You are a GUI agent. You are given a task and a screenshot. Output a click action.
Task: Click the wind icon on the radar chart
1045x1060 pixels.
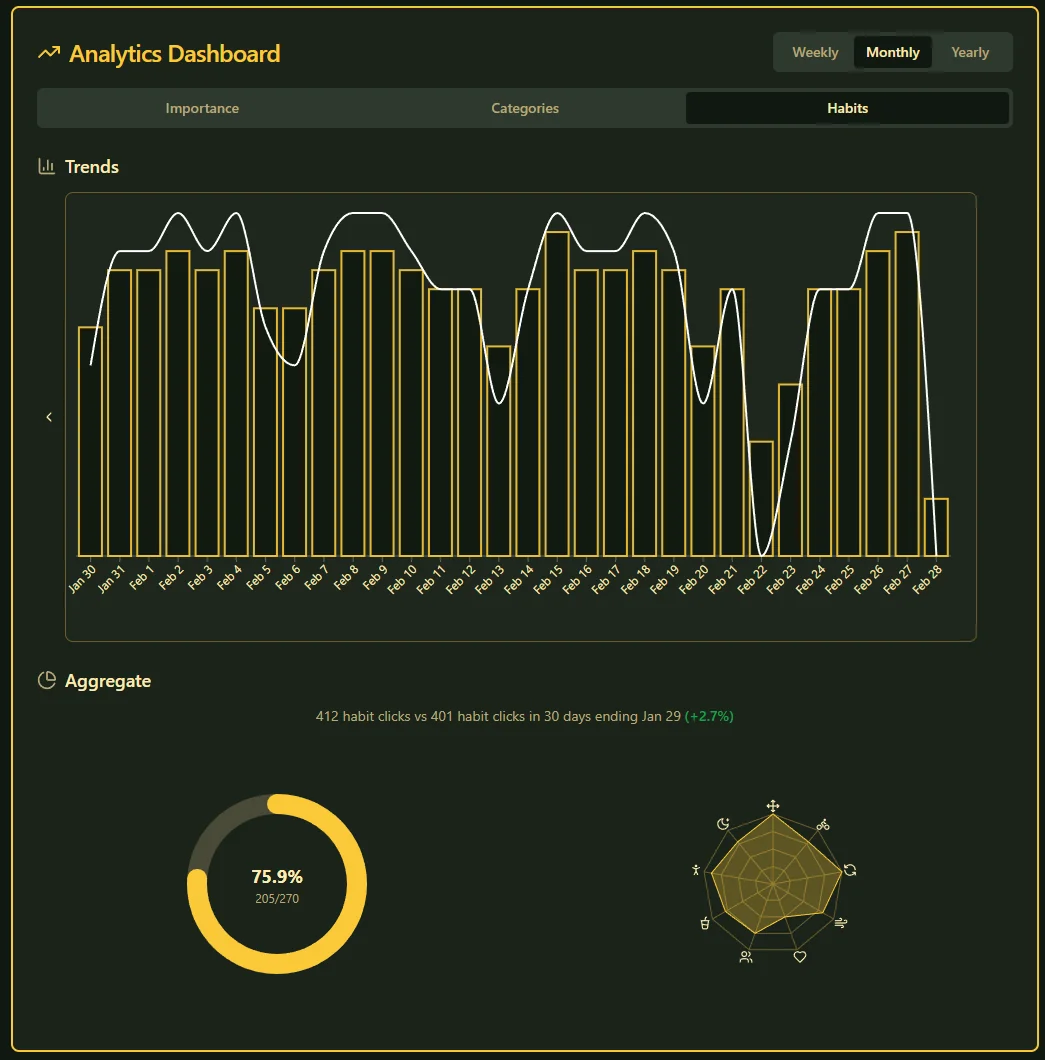pos(841,923)
